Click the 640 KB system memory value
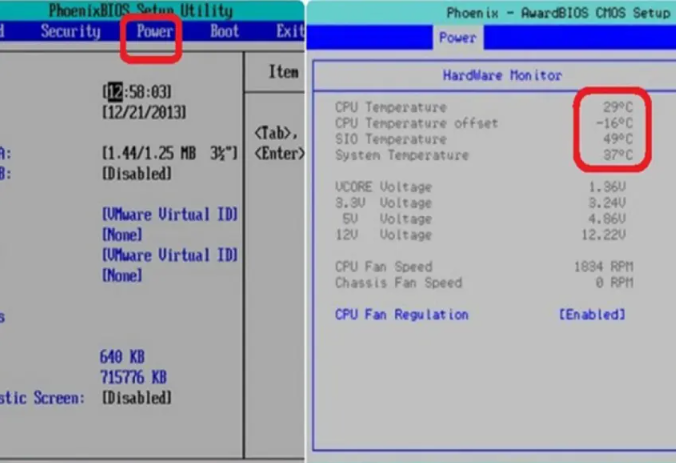The image size is (676, 463). click(122, 357)
